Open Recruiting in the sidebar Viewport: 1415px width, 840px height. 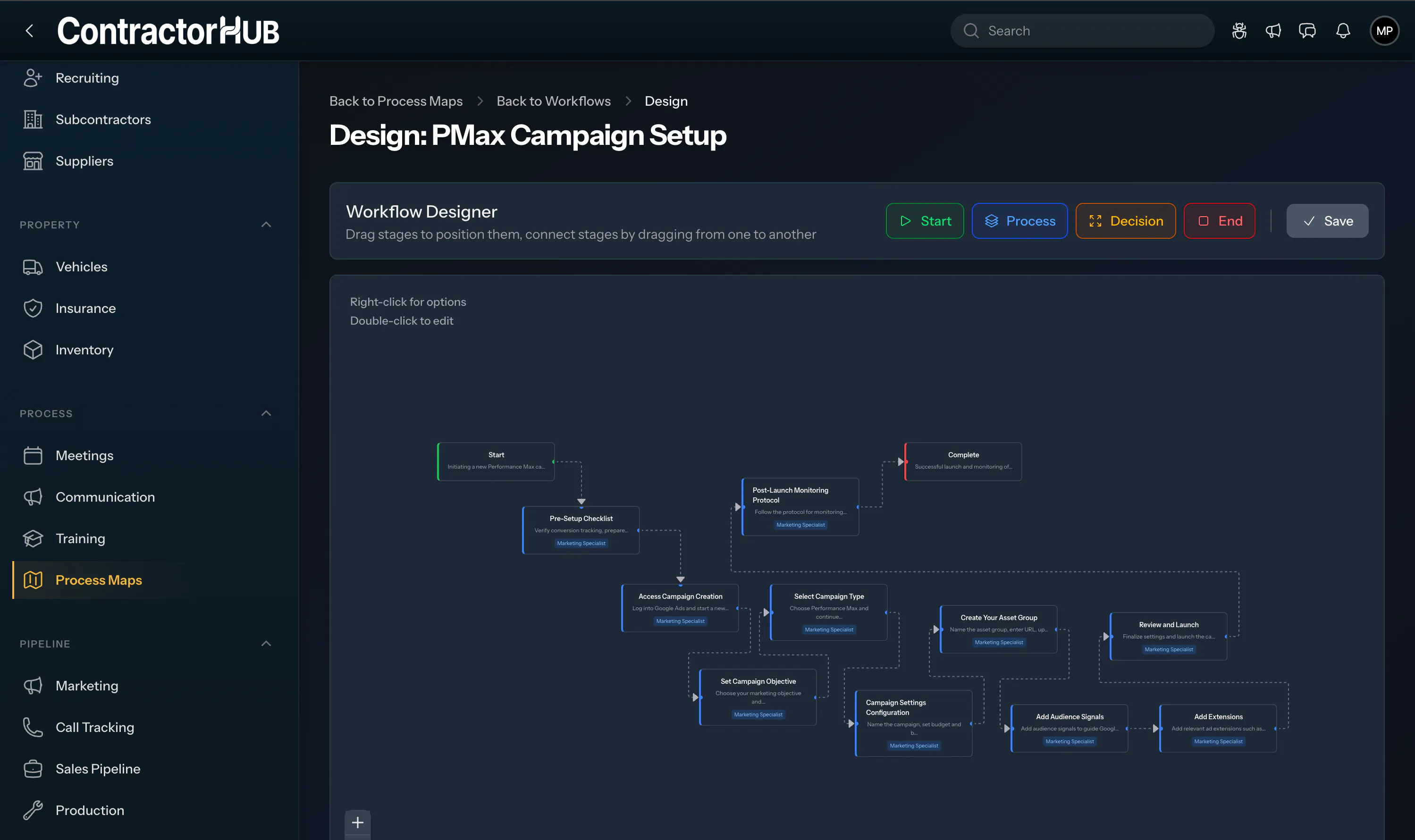click(x=87, y=78)
